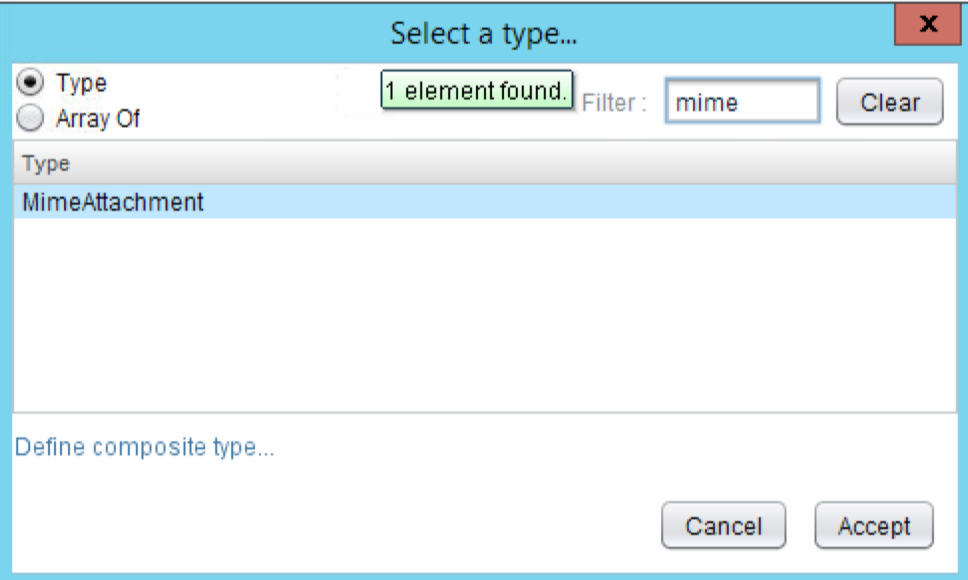This screenshot has width=968, height=580.
Task: Open the Define composite type link
Action: pyautogui.click(x=144, y=447)
